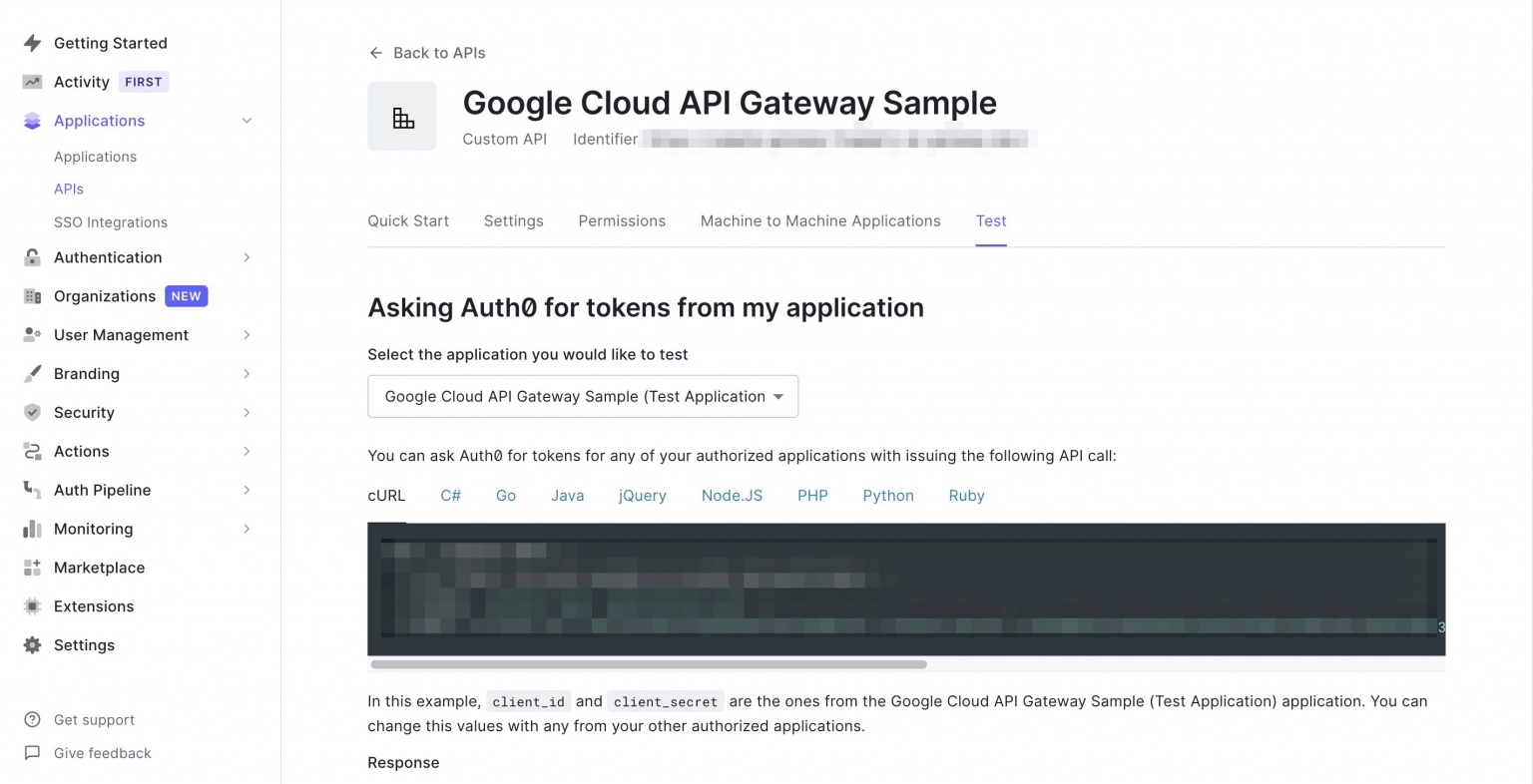Viewport: 1533px width, 784px height.
Task: Open the test application selector dropdown
Action: pyautogui.click(x=583, y=396)
